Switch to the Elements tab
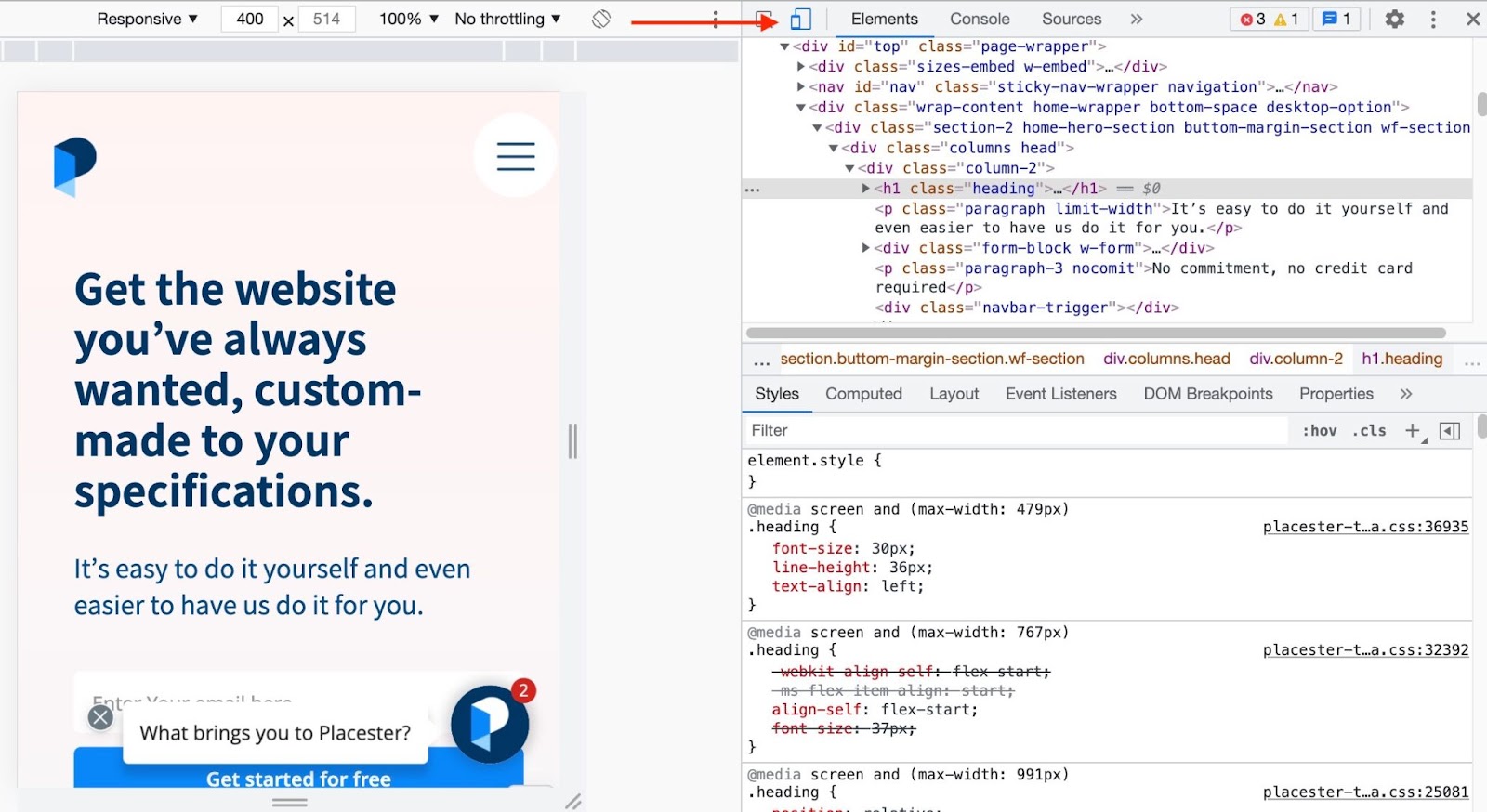The width and height of the screenshot is (1487, 812). click(884, 19)
